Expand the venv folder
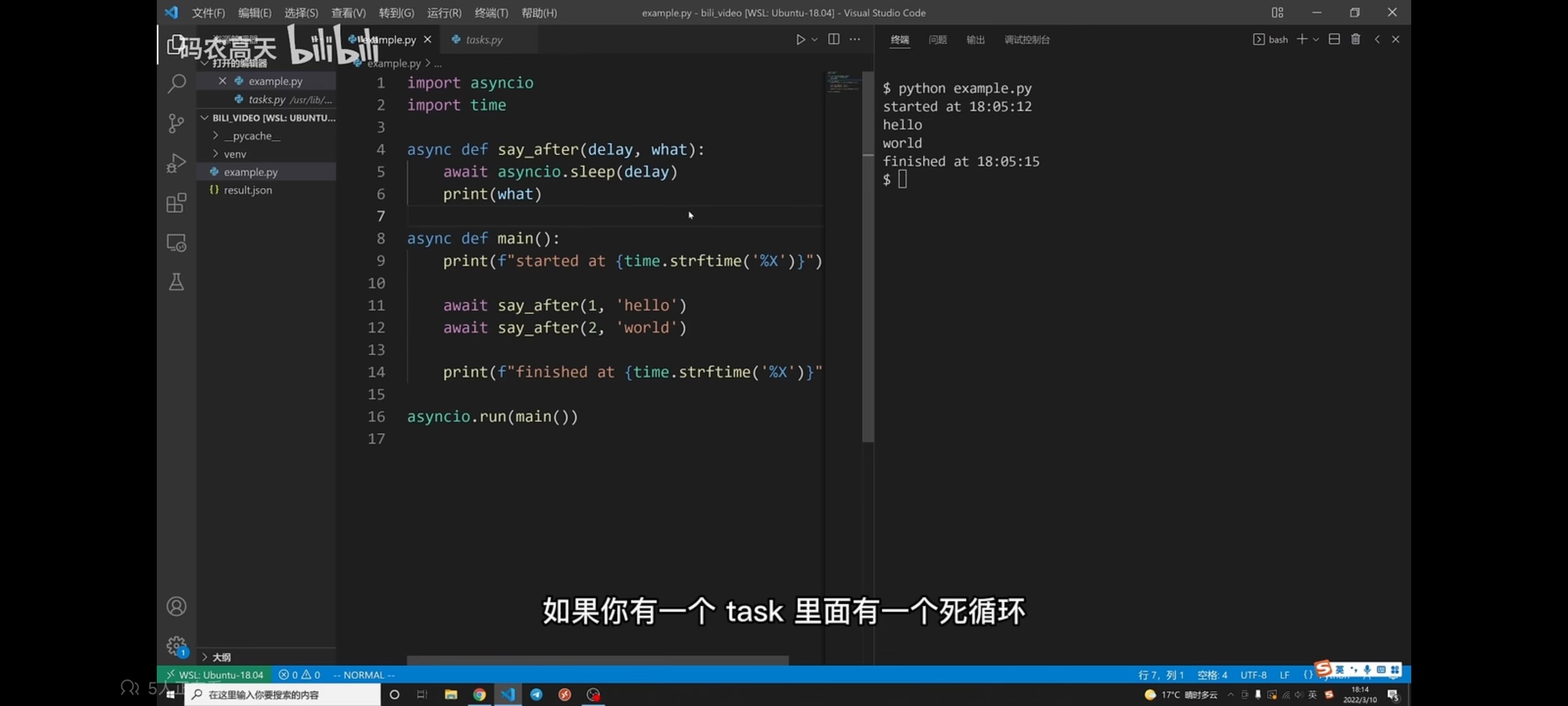The image size is (1568, 706). tap(235, 154)
